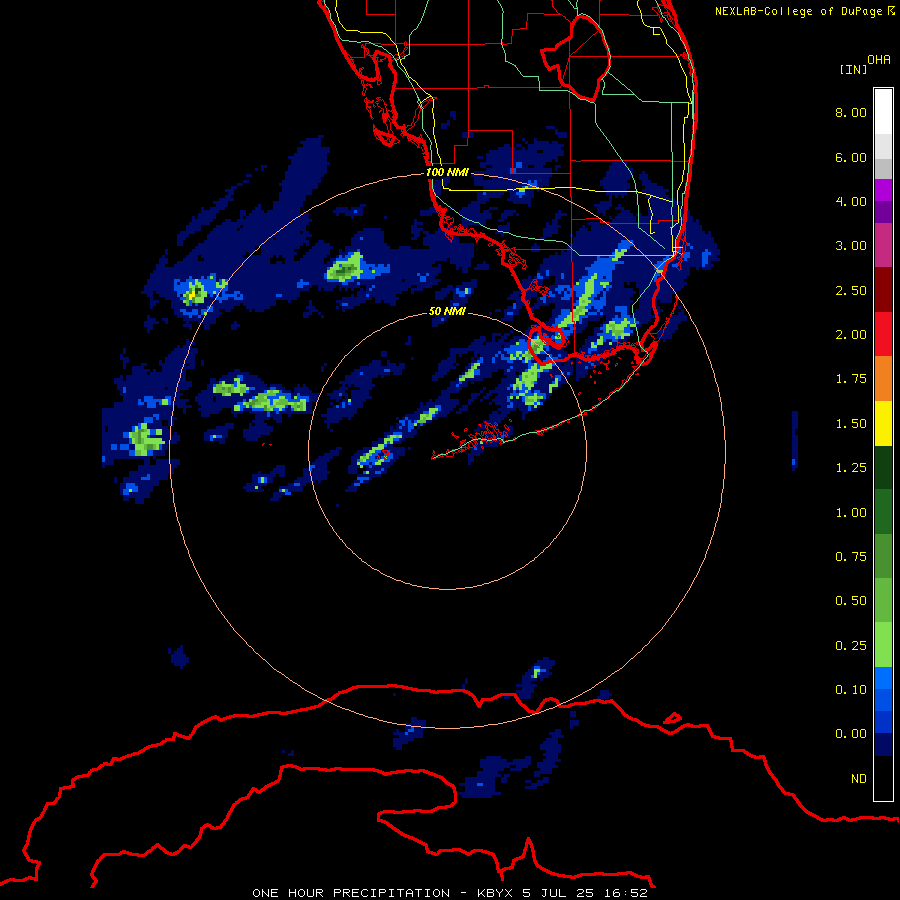Click the [IN] units label

(x=853, y=69)
